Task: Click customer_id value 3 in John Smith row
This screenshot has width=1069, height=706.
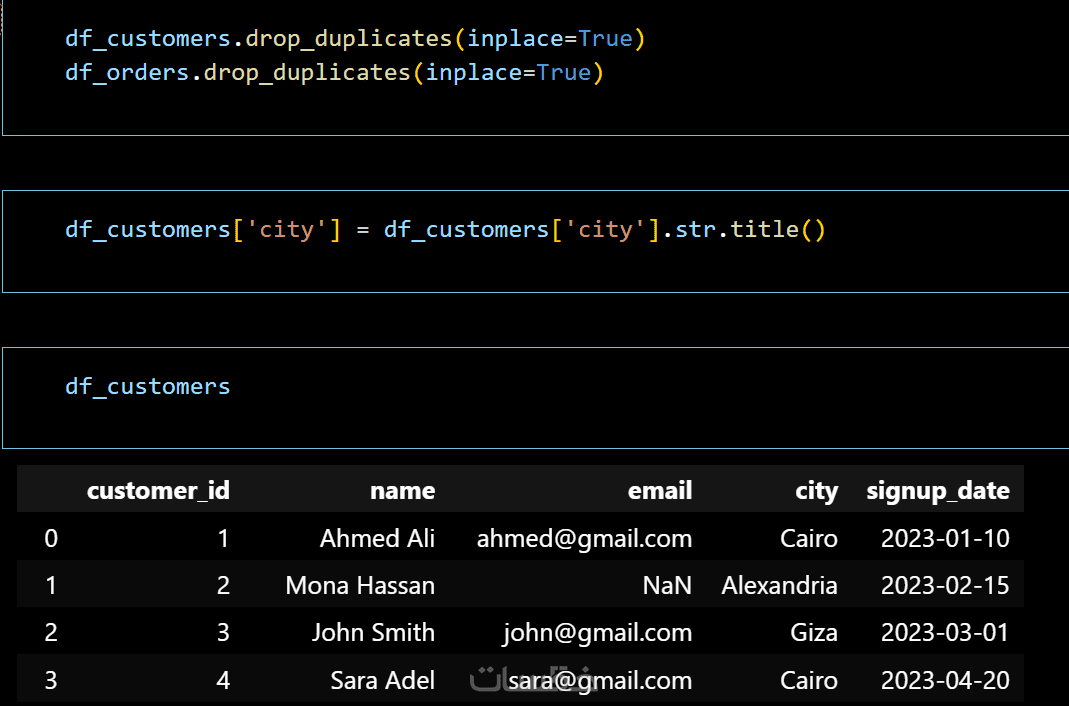Action: point(224,632)
